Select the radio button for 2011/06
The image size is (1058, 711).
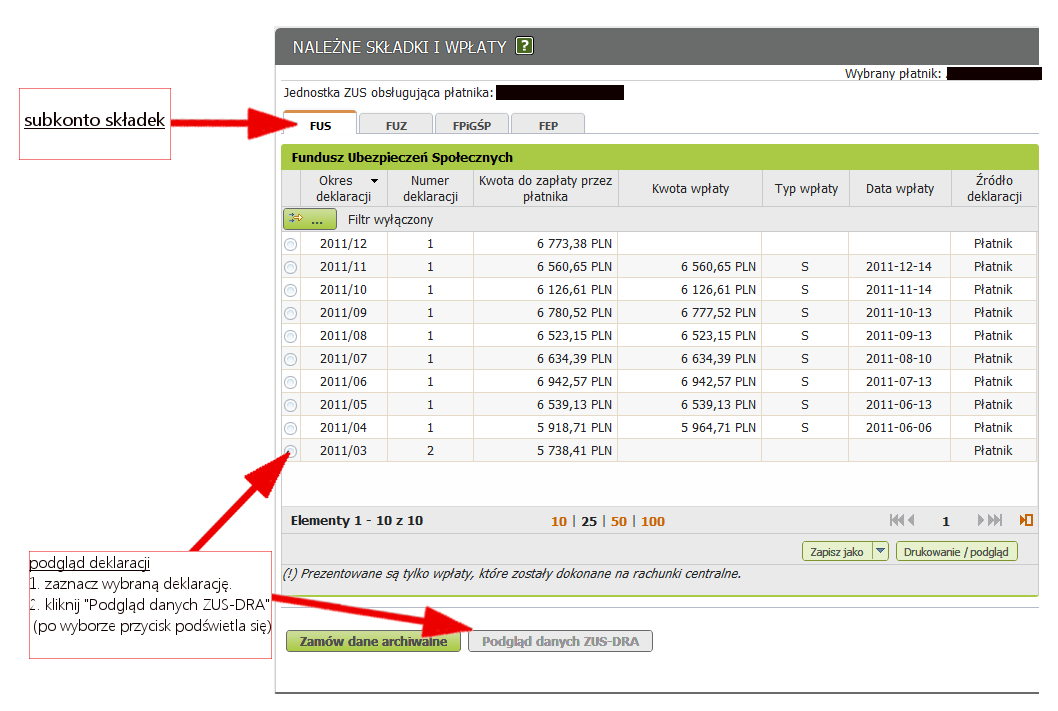tap(290, 382)
